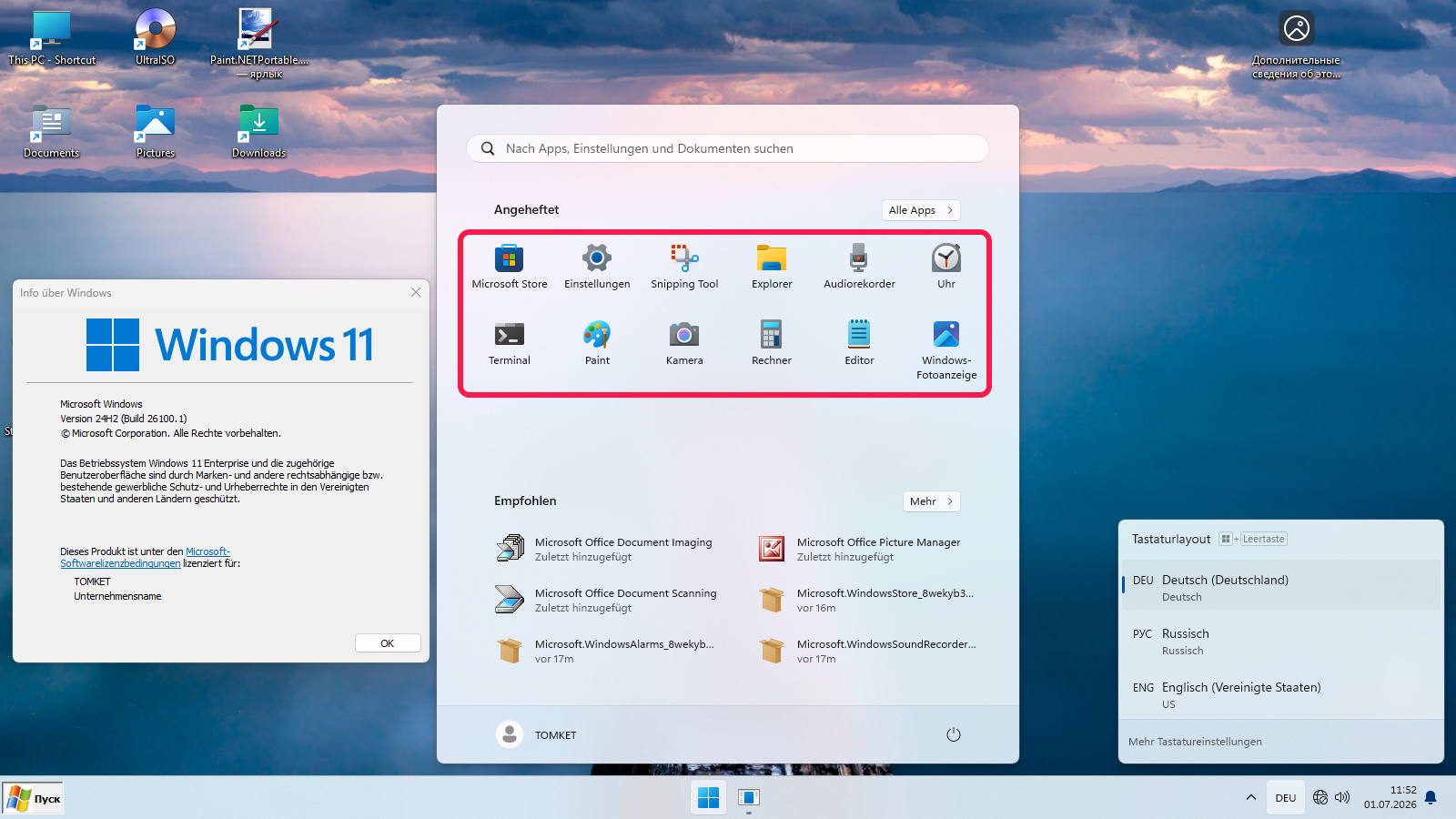Open Microsoft-Softwarelizenzbedingungen link
This screenshot has height=819, width=1456.
[x=146, y=558]
